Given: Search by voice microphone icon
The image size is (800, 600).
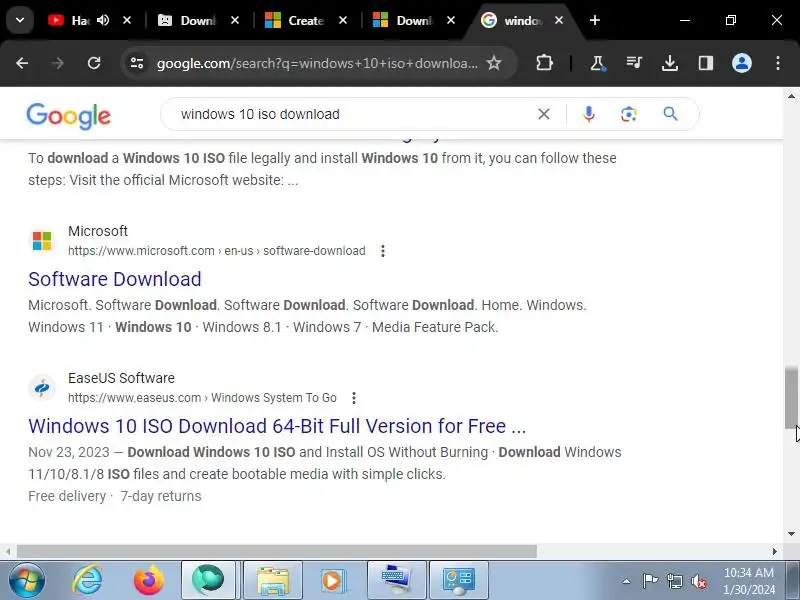Looking at the screenshot, I should tap(589, 114).
